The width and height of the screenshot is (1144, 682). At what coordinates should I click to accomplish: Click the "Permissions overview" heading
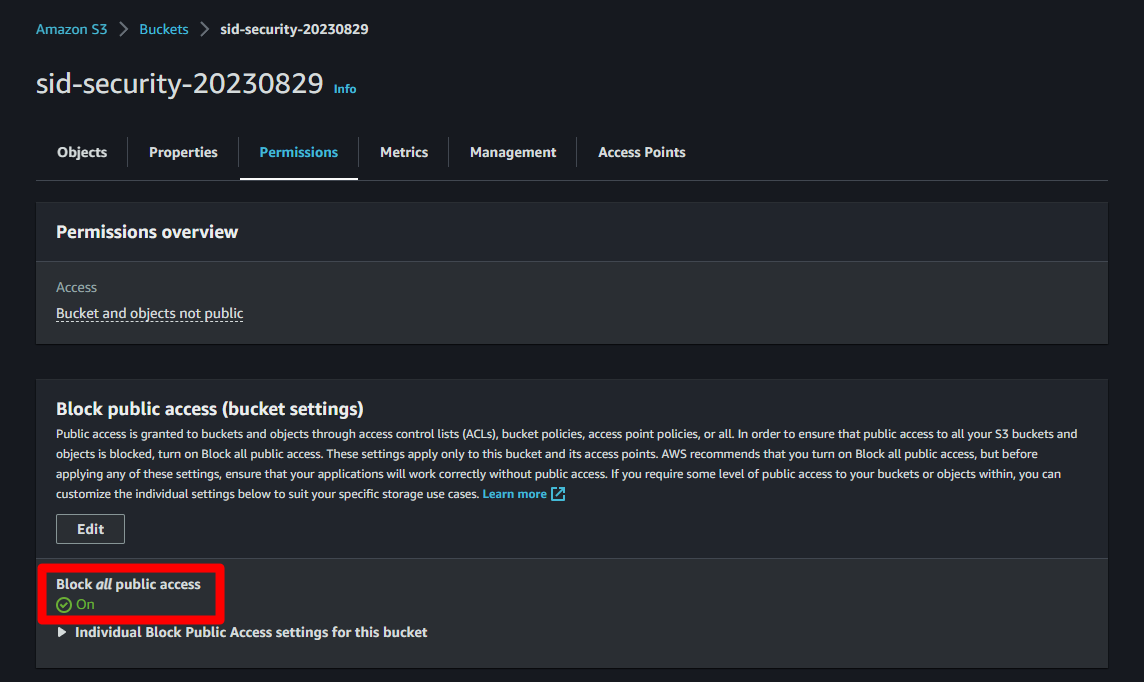(147, 232)
